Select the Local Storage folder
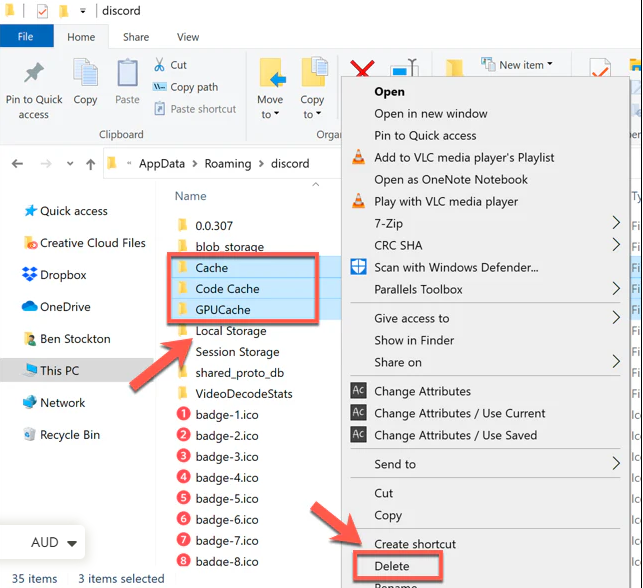643x588 pixels. (x=222, y=330)
